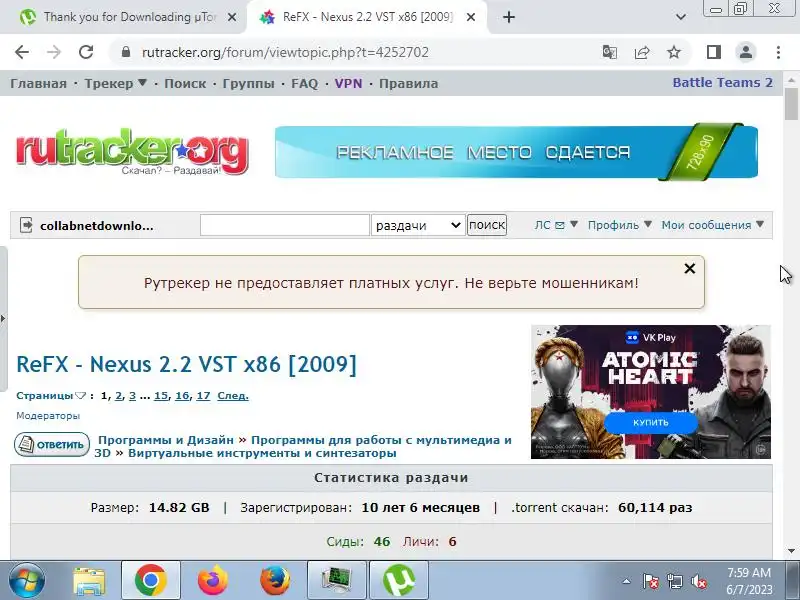Show hidden tray icons arrow
The height and width of the screenshot is (600, 800).
(x=627, y=581)
